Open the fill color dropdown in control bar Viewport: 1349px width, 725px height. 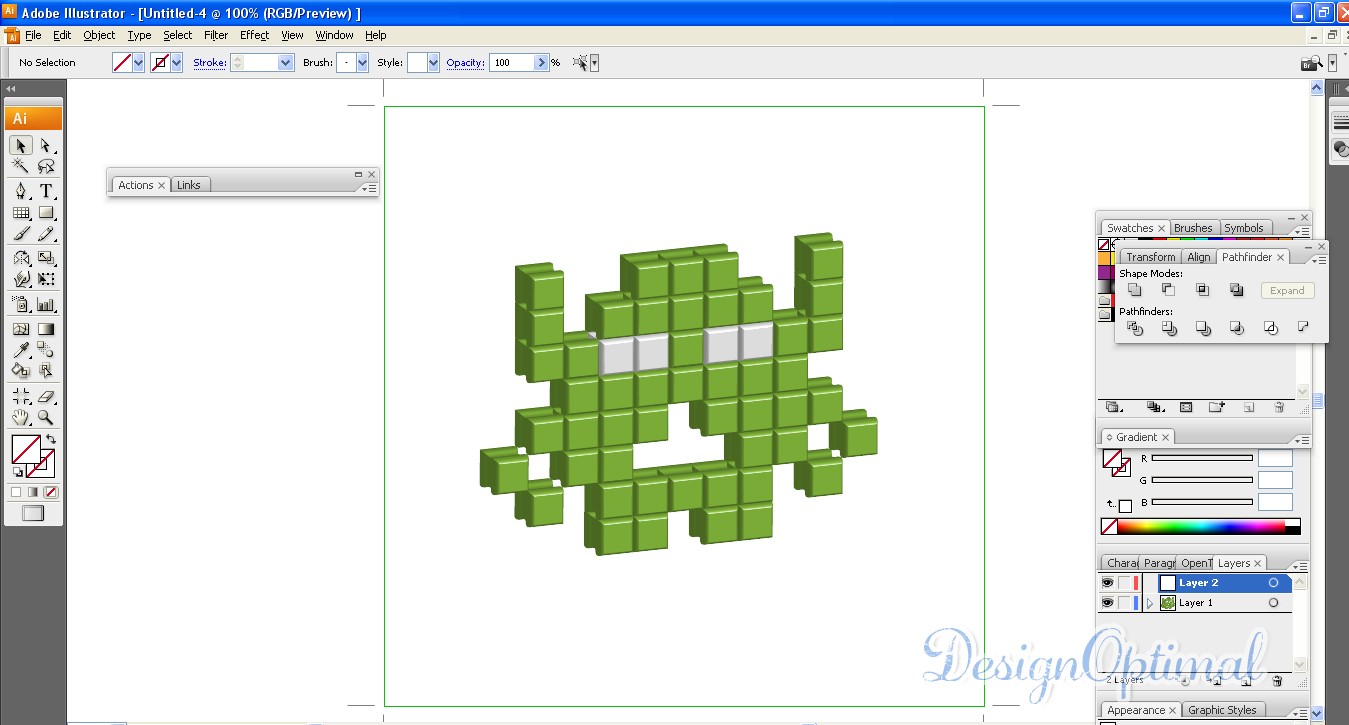[138, 62]
